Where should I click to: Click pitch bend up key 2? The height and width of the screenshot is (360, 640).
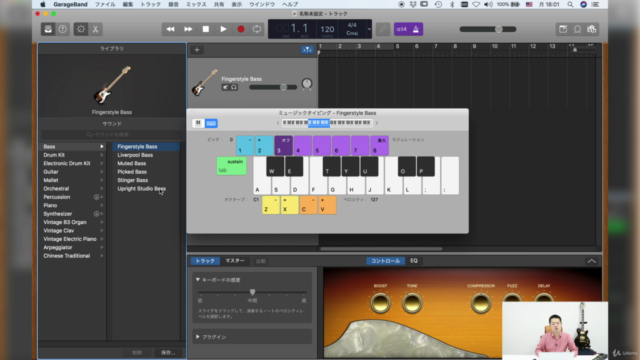pos(264,146)
